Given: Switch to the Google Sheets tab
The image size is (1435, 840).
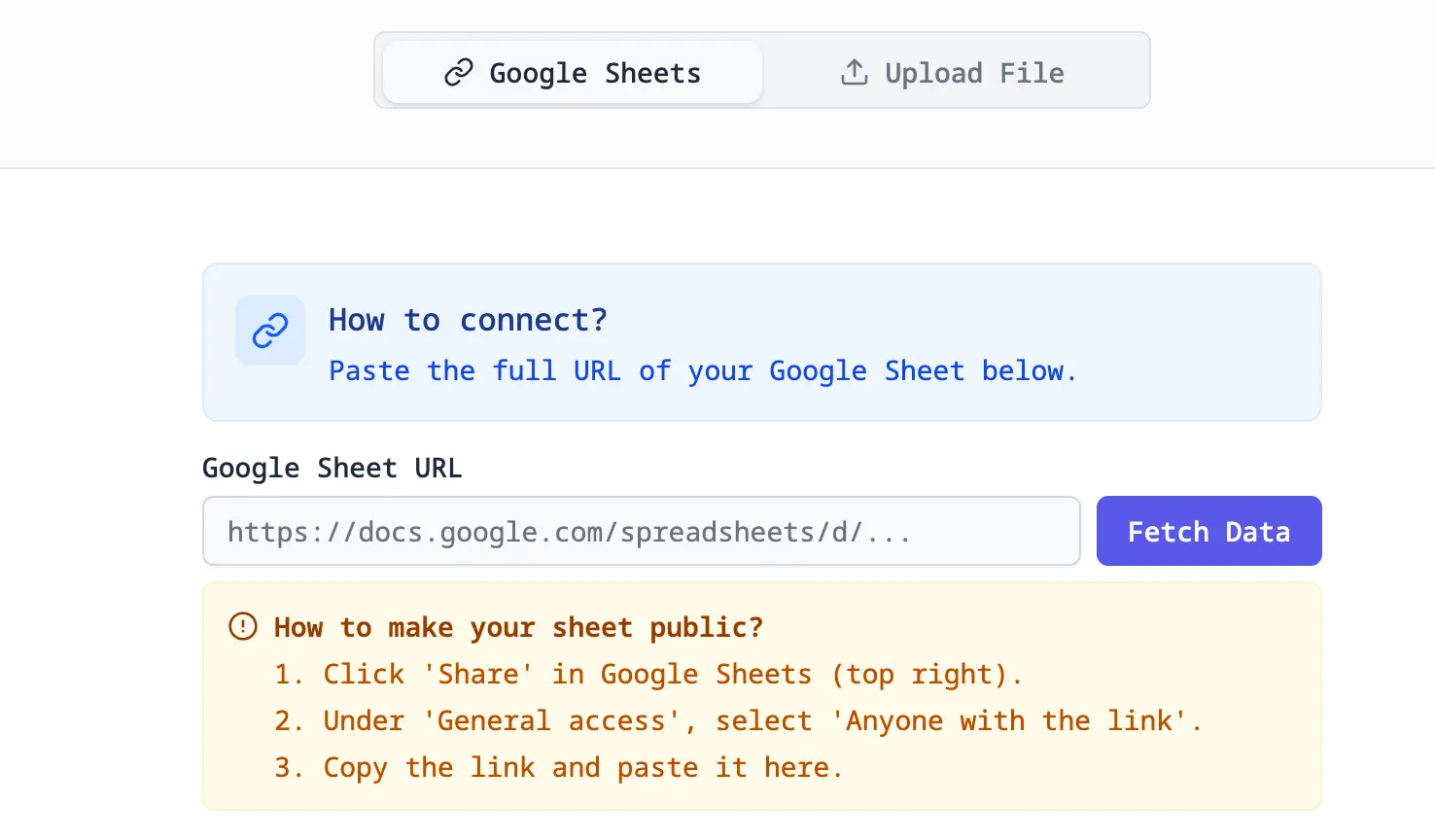Looking at the screenshot, I should 573,73.
